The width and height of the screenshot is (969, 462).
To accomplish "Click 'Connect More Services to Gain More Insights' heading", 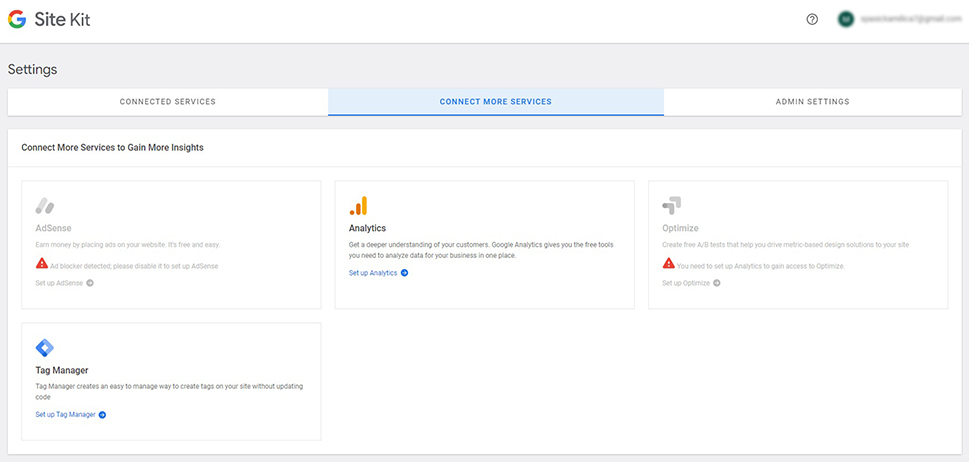I will coord(112,148).
